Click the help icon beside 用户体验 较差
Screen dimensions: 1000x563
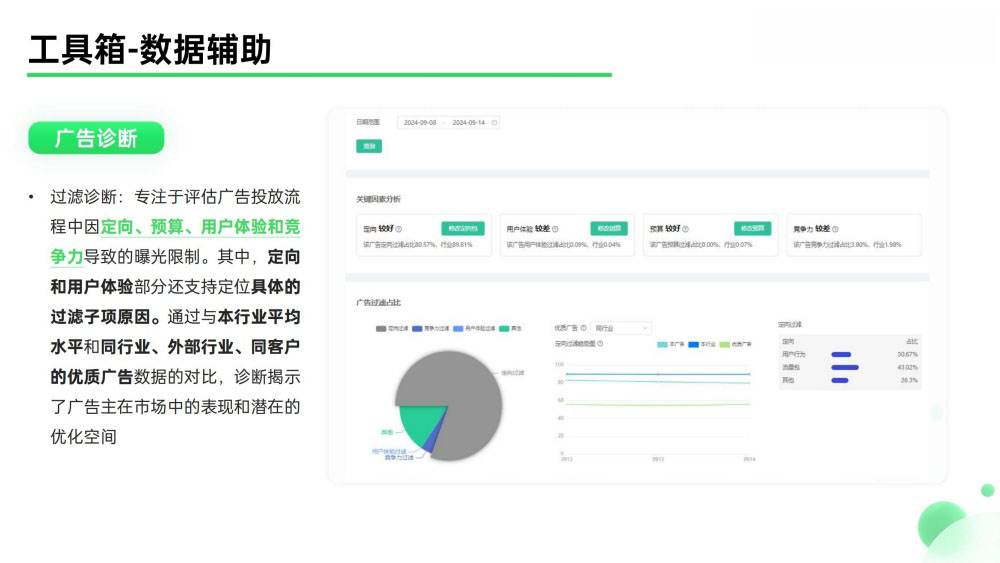click(555, 229)
